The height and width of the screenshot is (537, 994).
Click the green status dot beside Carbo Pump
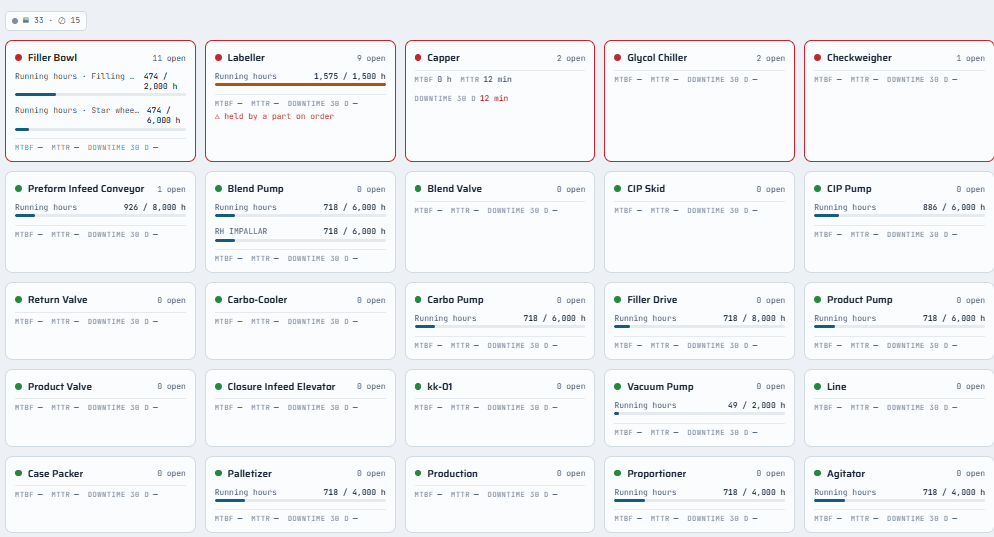pyautogui.click(x=418, y=300)
